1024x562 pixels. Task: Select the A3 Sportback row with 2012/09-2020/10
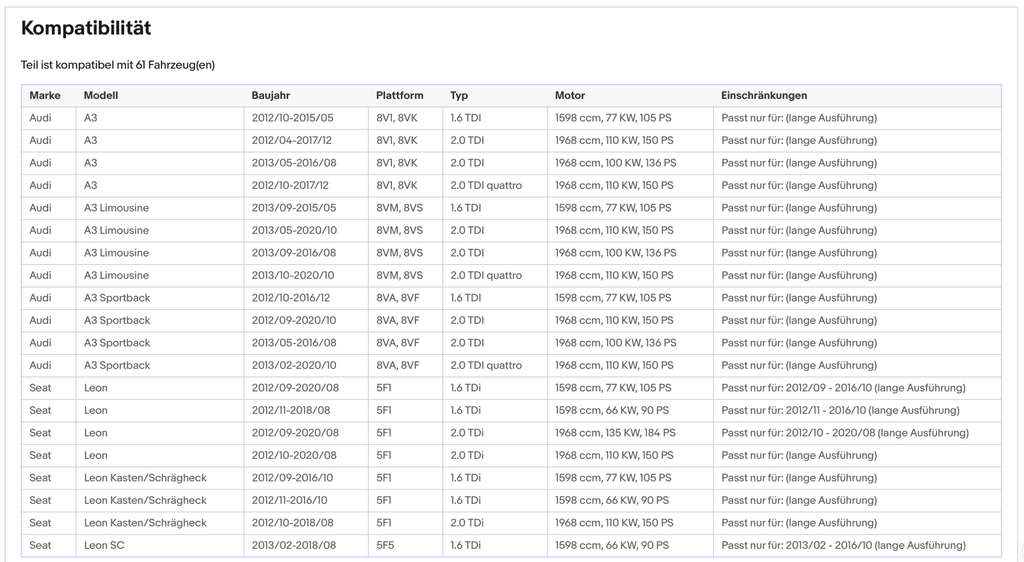point(511,320)
